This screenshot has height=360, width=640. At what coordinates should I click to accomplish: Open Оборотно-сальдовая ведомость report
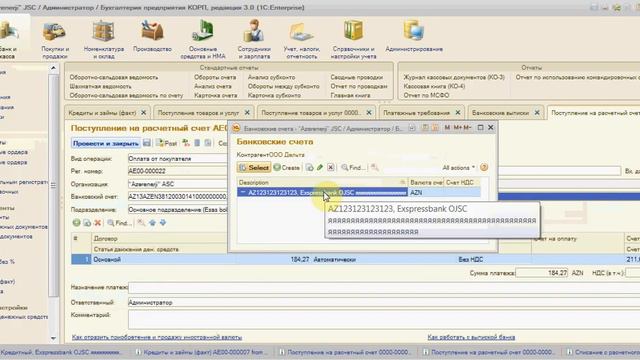point(113,77)
